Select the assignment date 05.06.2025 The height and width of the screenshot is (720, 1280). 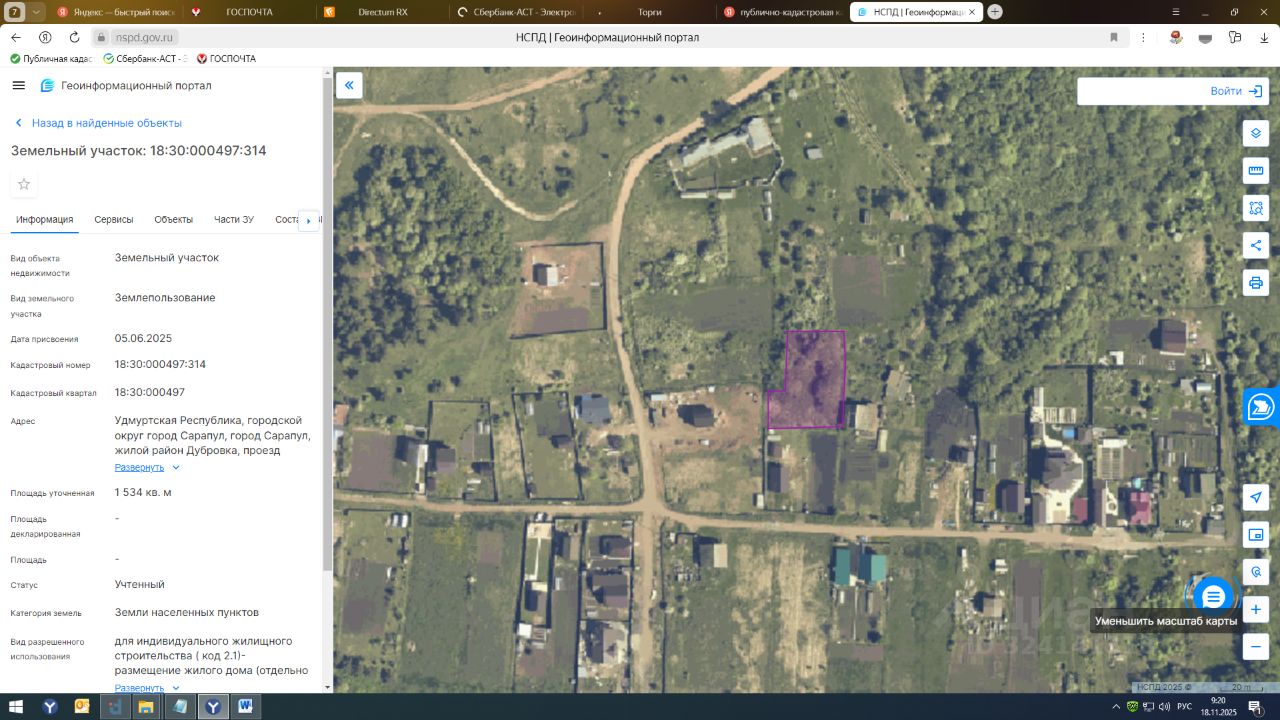tap(143, 338)
